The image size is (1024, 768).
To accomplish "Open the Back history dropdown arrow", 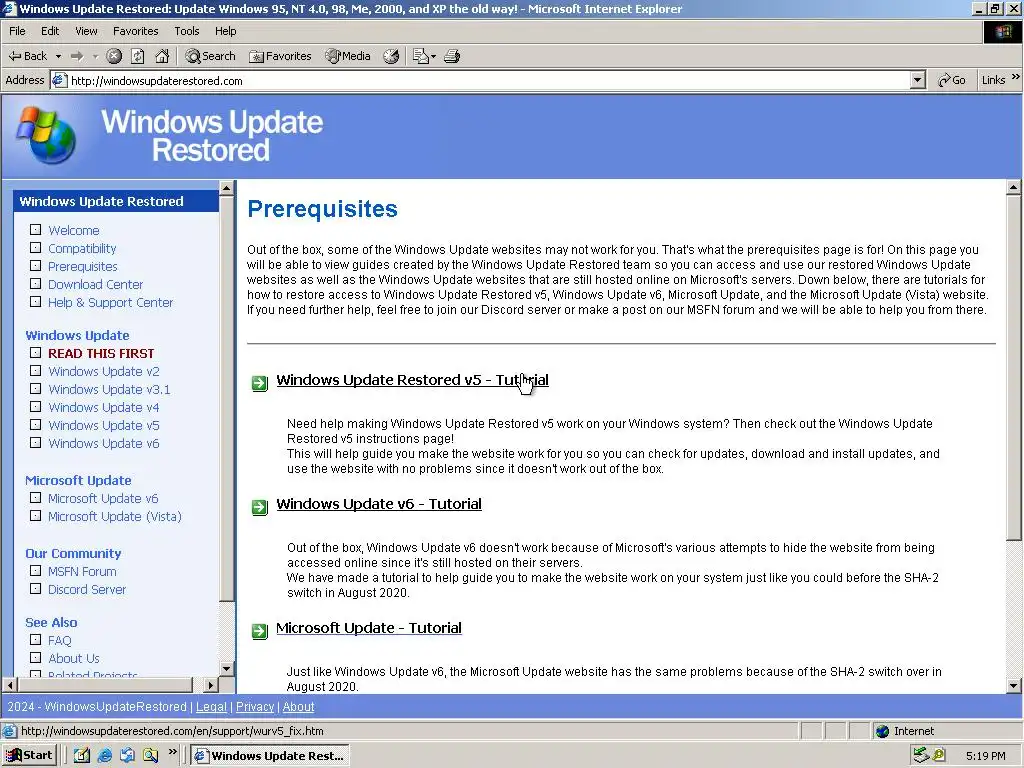I will coord(58,56).
